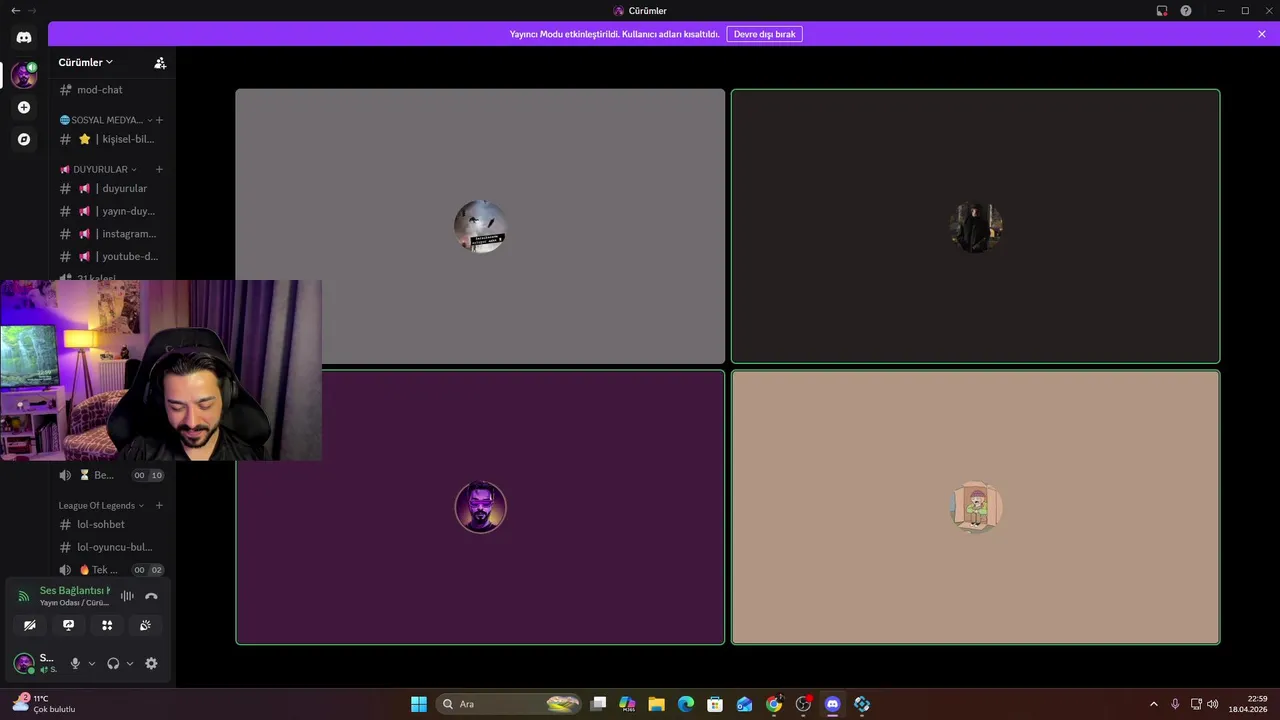The height and width of the screenshot is (720, 1280).
Task: Deafen with the headphones icon
Action: coord(113,663)
